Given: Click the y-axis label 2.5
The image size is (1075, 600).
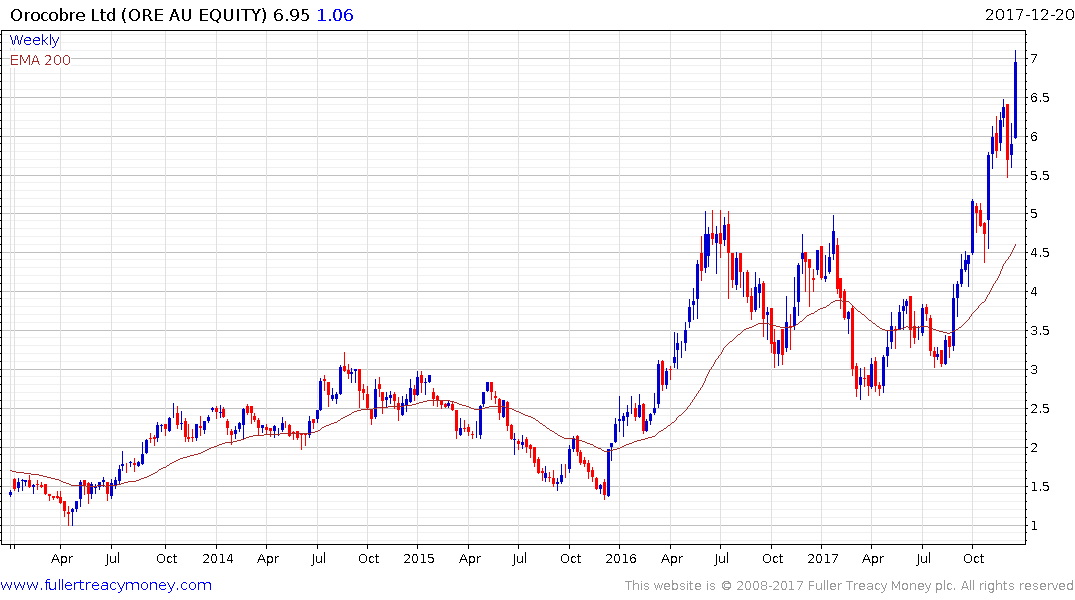Looking at the screenshot, I should click(1040, 409).
